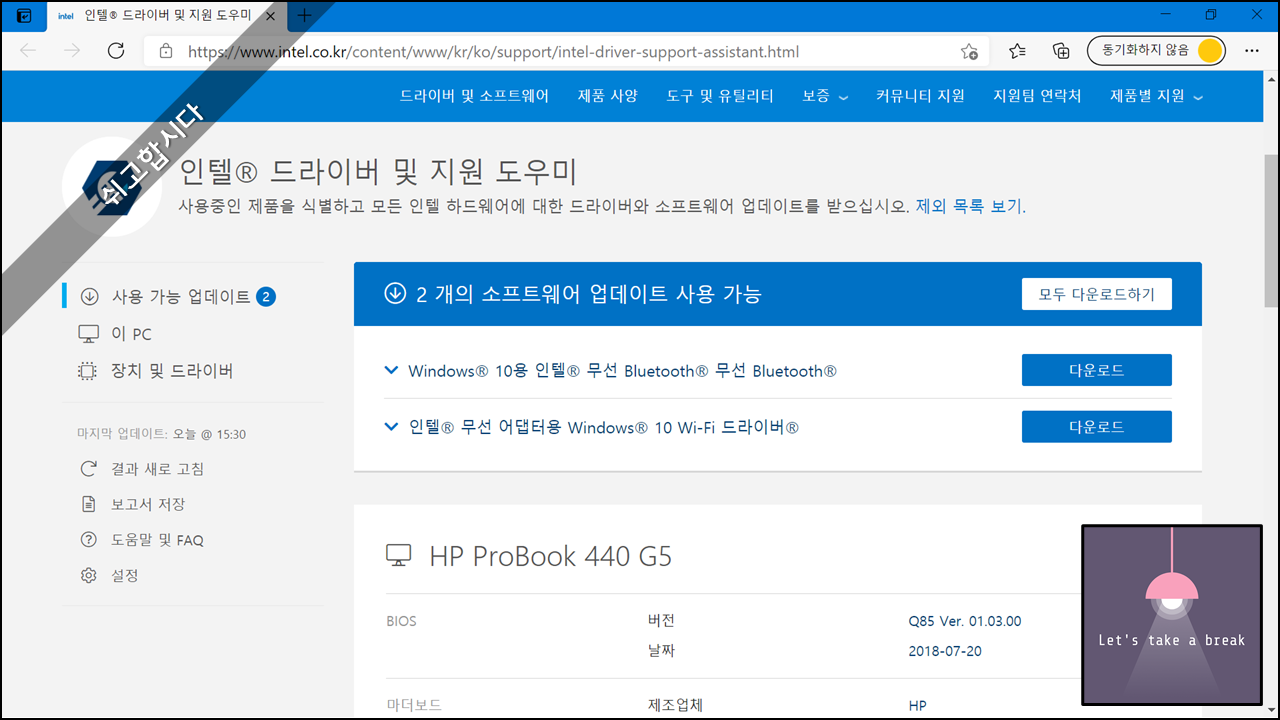The width and height of the screenshot is (1280, 720).
Task: Select 장치 및 드라이버 in sidebar
Action: [x=172, y=371]
